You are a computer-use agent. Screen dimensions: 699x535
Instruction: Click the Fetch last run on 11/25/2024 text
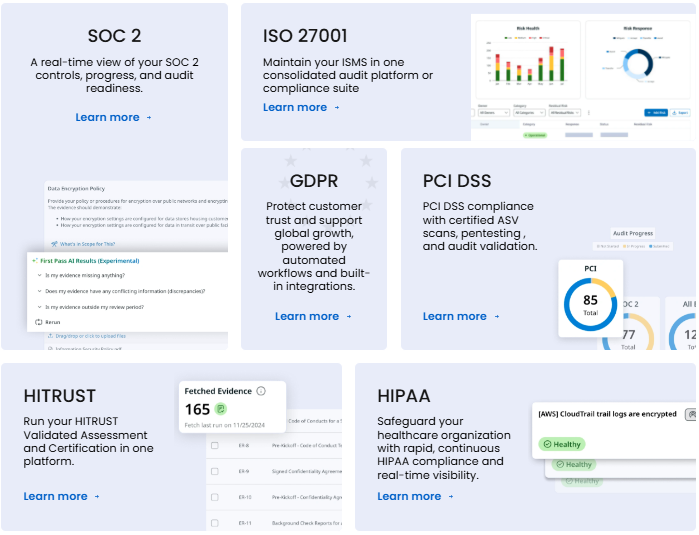tap(224, 425)
